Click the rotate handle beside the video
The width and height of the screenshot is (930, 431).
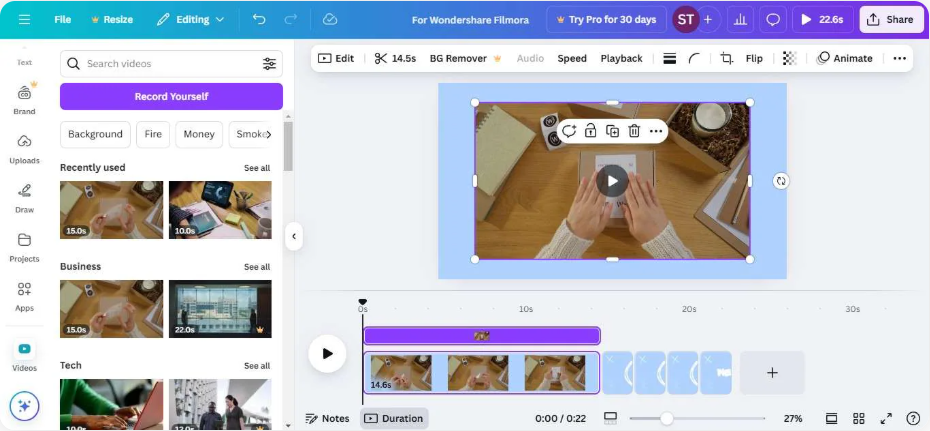[781, 181]
